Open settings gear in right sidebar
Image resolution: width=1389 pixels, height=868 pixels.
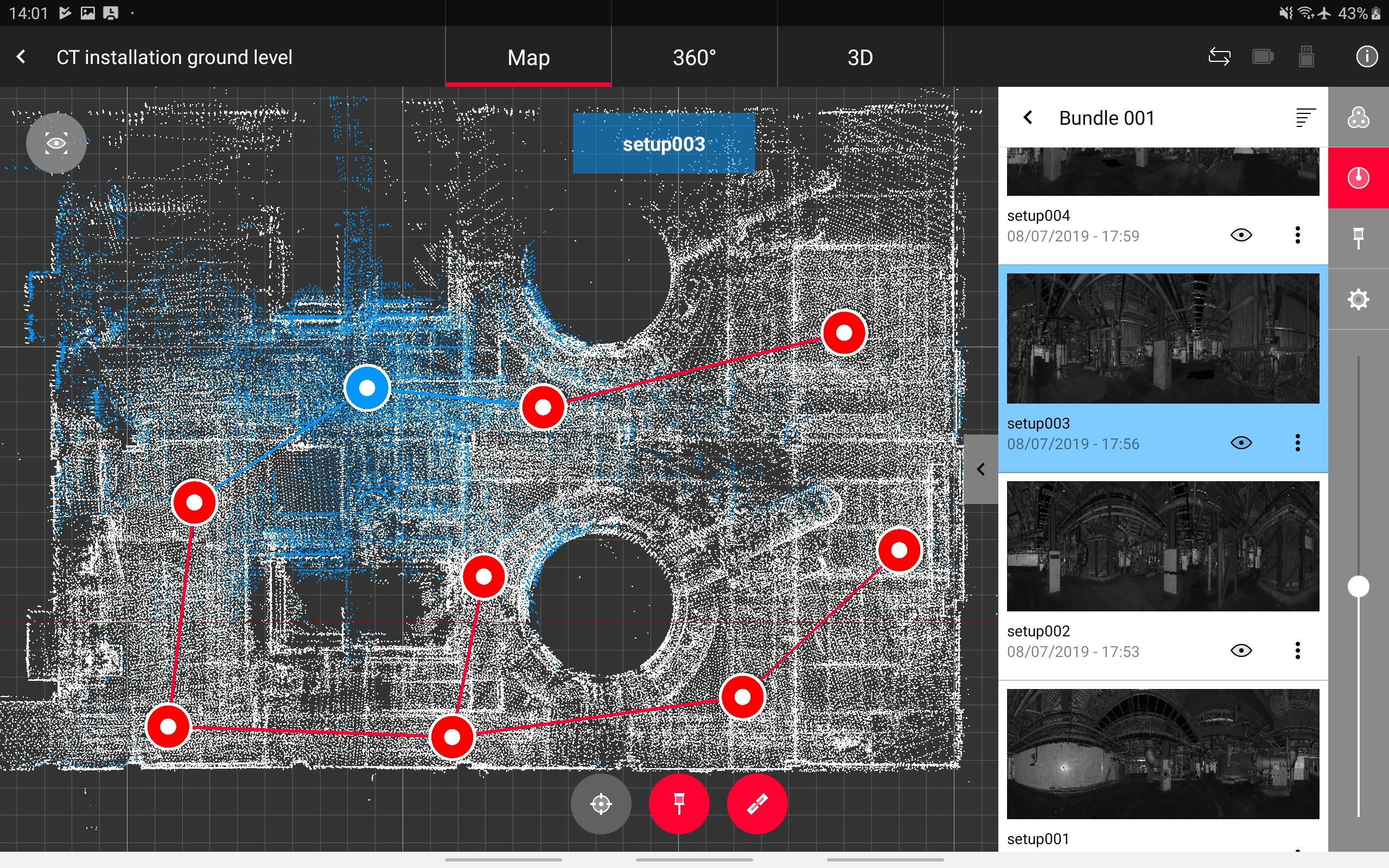click(1358, 299)
